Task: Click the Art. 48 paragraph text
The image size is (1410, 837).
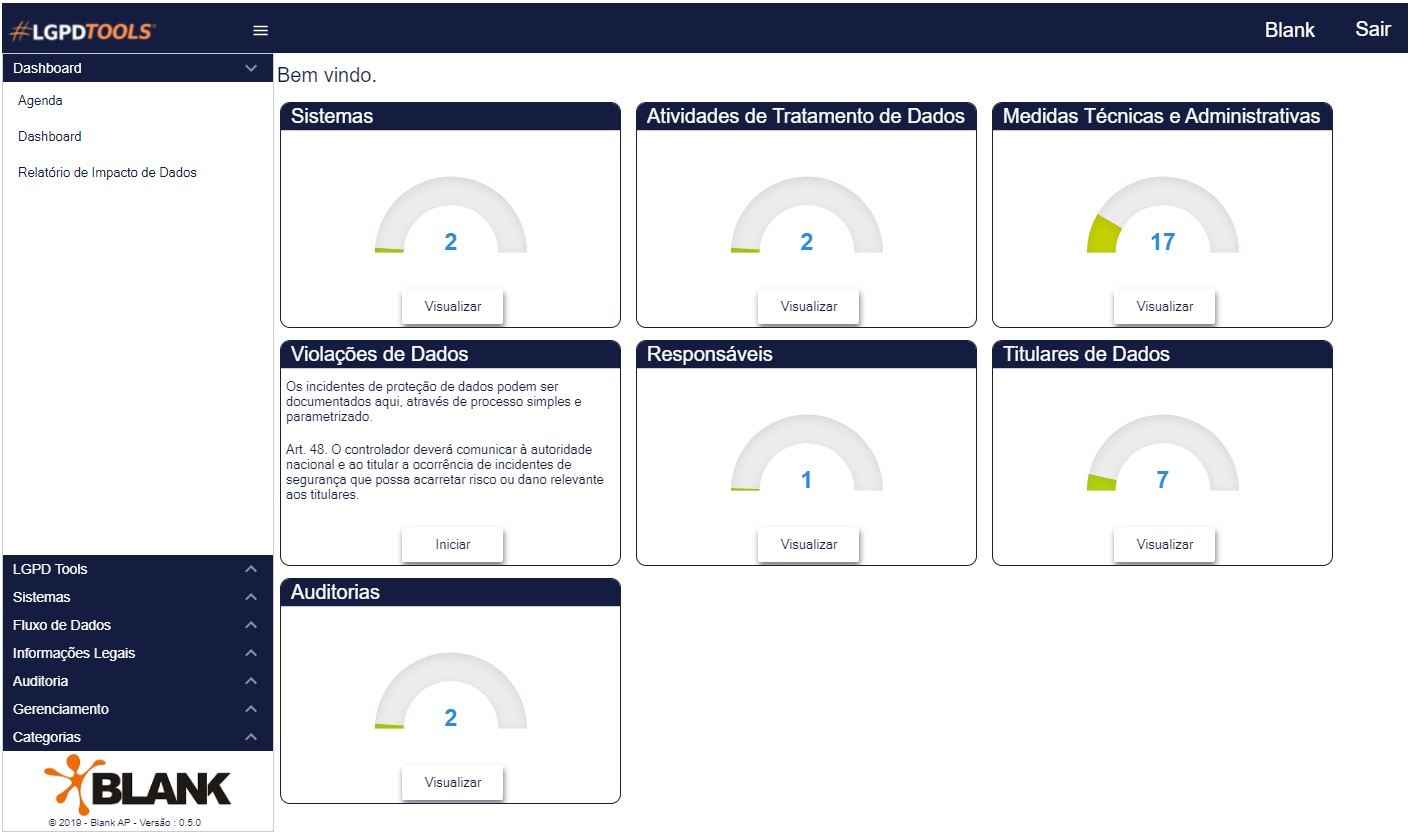Action: (x=445, y=472)
